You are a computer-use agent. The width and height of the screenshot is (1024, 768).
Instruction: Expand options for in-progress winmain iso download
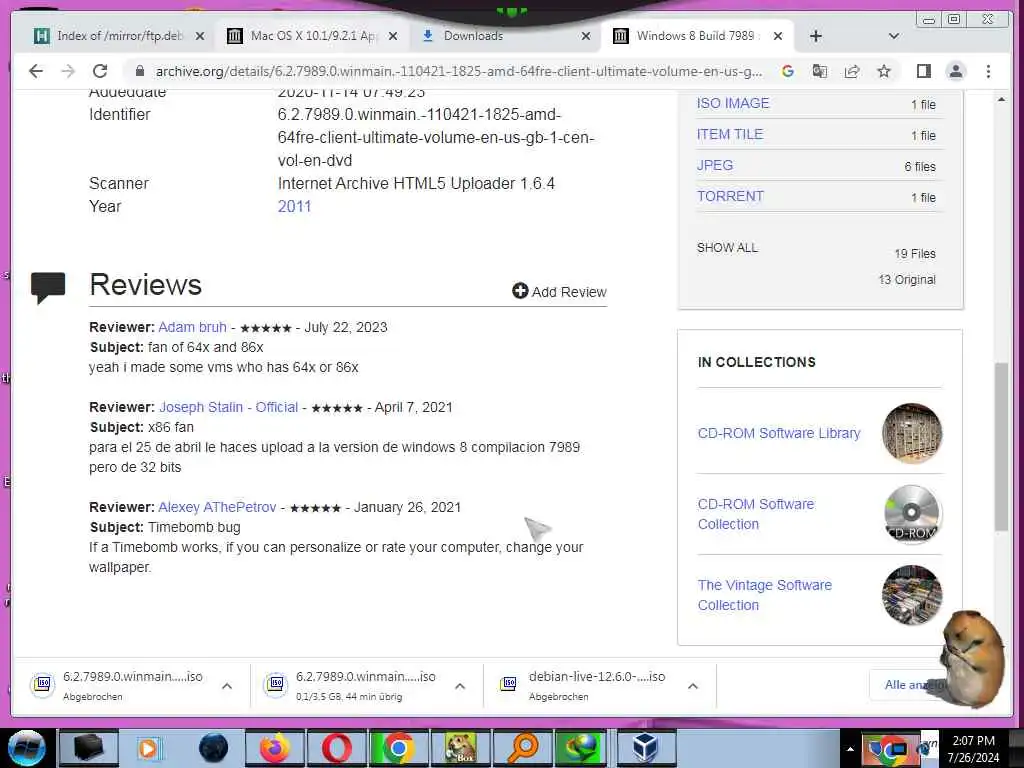[x=460, y=686]
